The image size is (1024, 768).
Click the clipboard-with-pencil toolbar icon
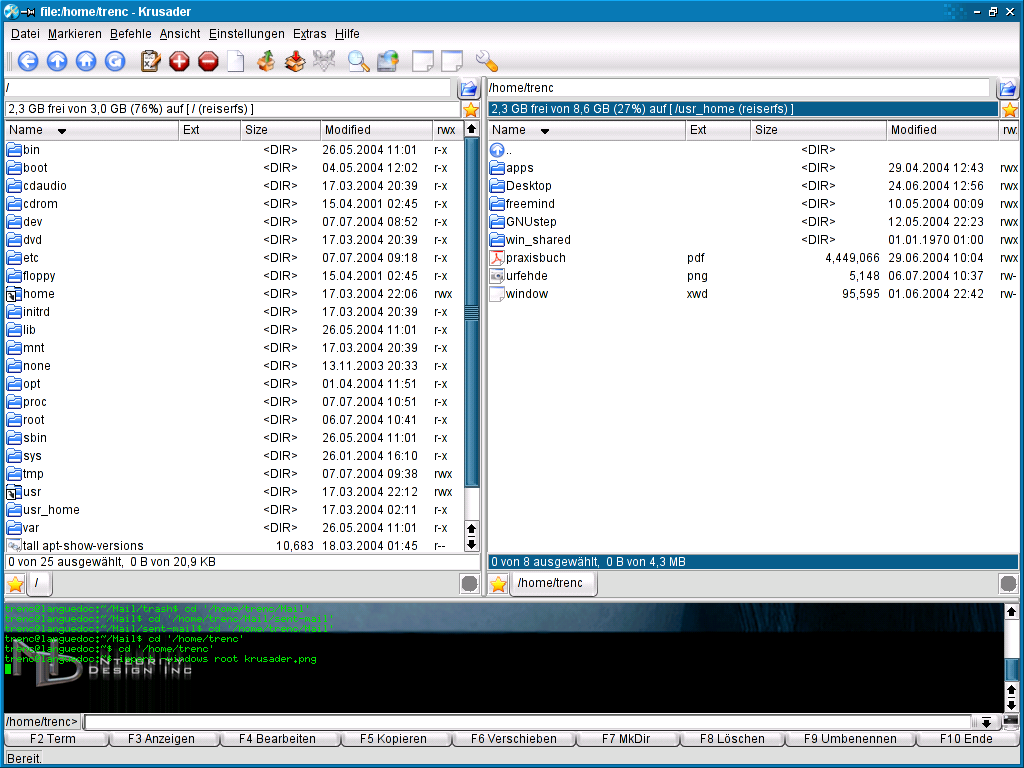pos(151,61)
